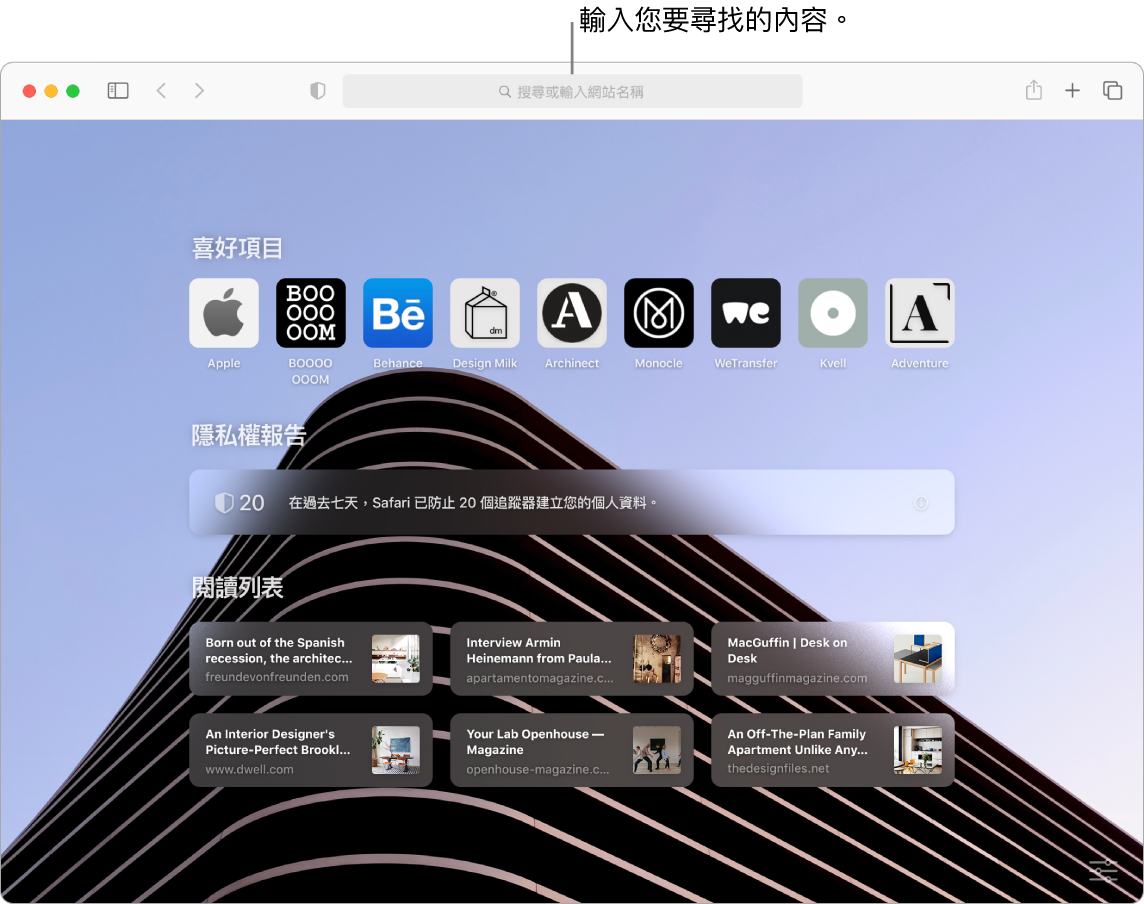
Task: Select the Apple favorite icon
Action: [x=223, y=313]
